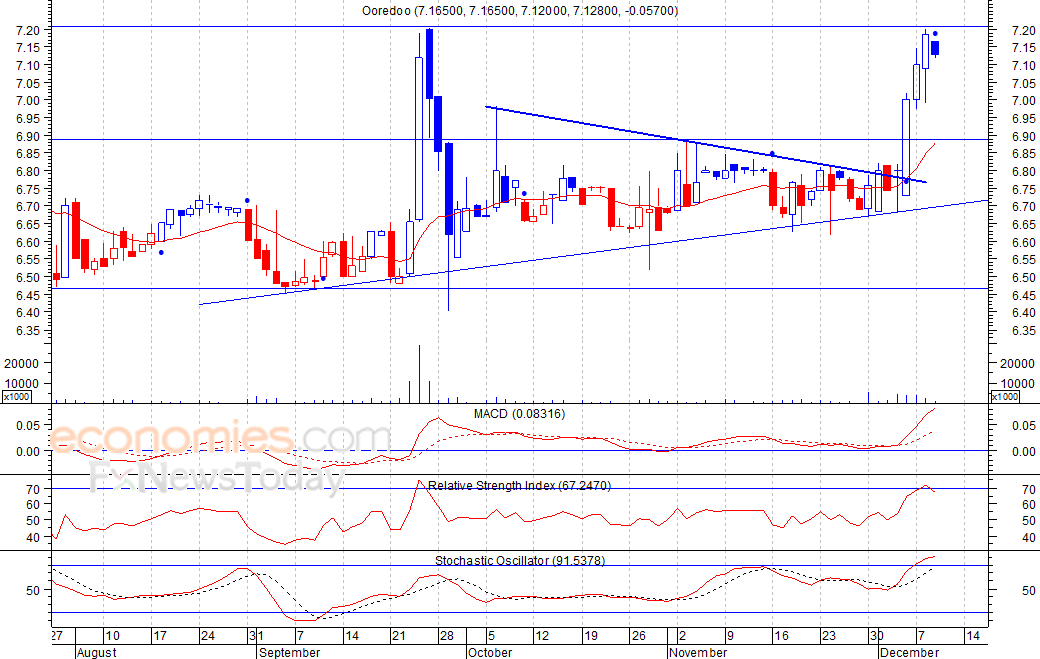Click date label 5 in October
The image size is (1040, 659).
pyautogui.click(x=491, y=635)
